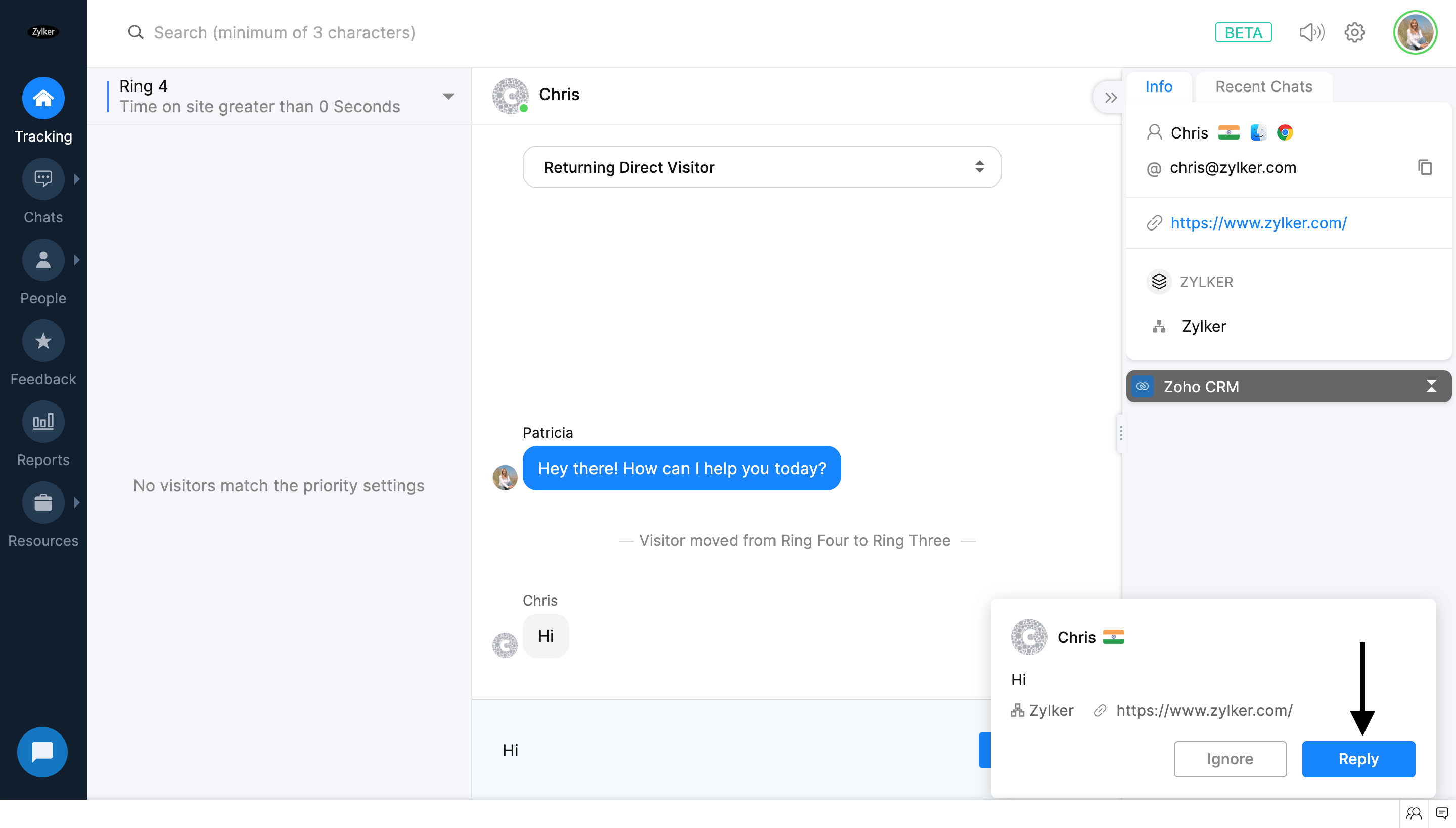Click the Ring Four to Ring Three notice
The height and width of the screenshot is (828, 1456).
pyautogui.click(x=795, y=540)
